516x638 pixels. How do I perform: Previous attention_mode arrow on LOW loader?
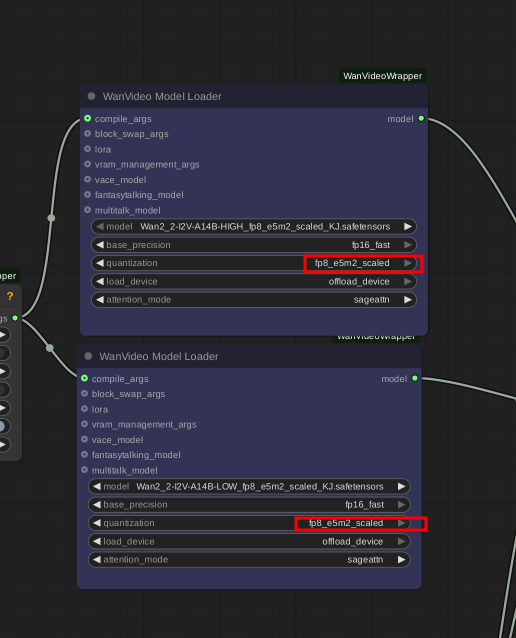pyautogui.click(x=96, y=560)
